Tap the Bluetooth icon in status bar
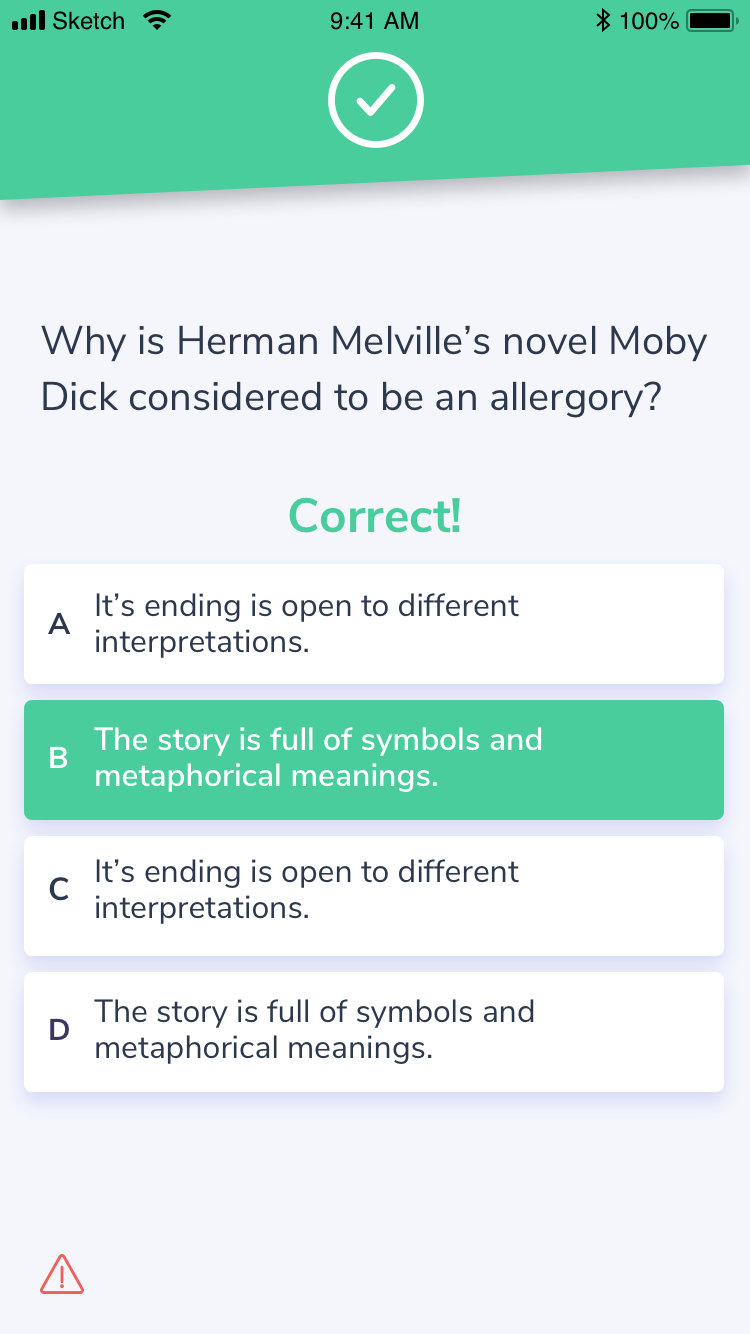The image size is (750, 1334). (x=603, y=18)
